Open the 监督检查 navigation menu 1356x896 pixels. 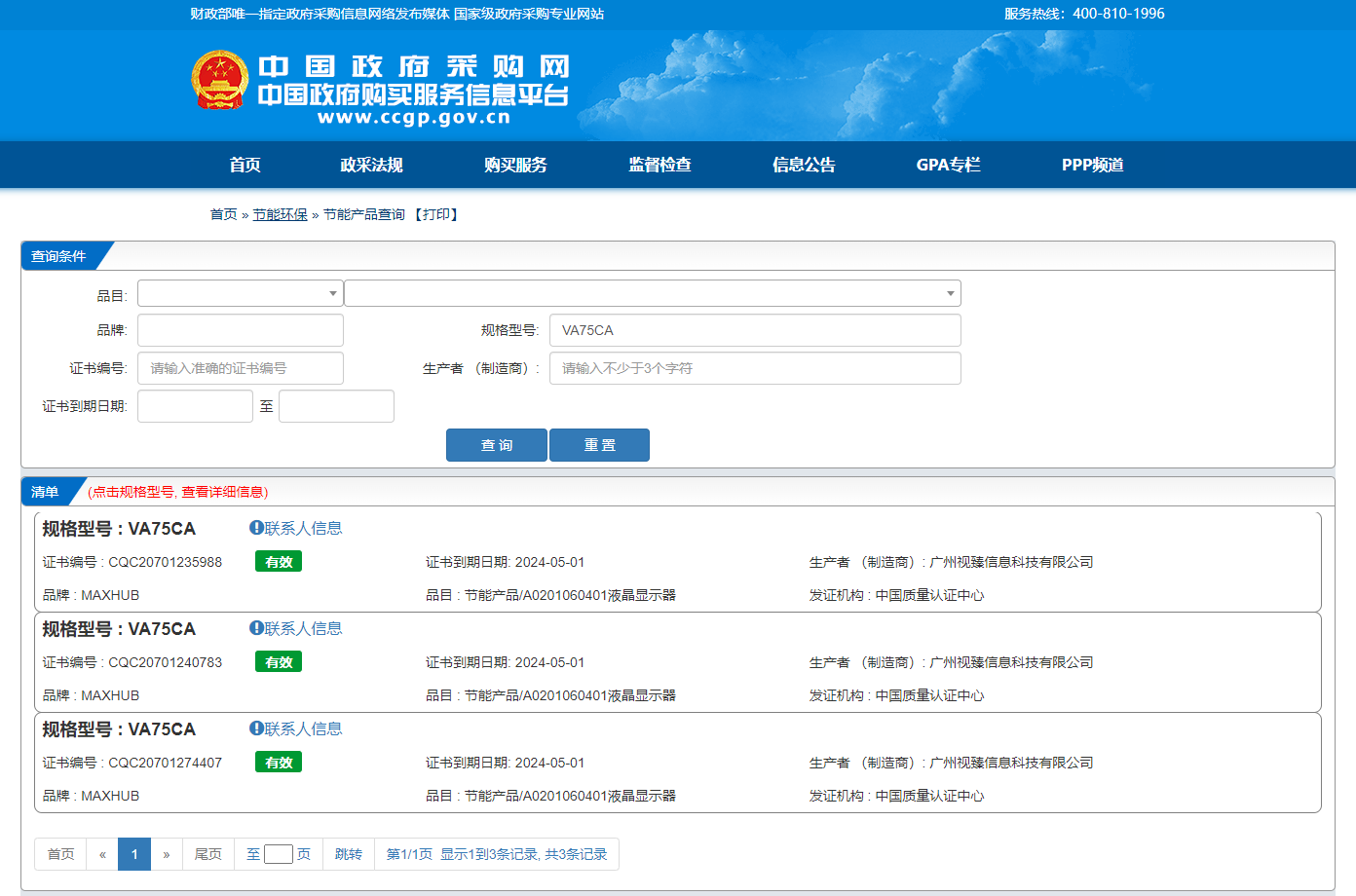tap(659, 165)
